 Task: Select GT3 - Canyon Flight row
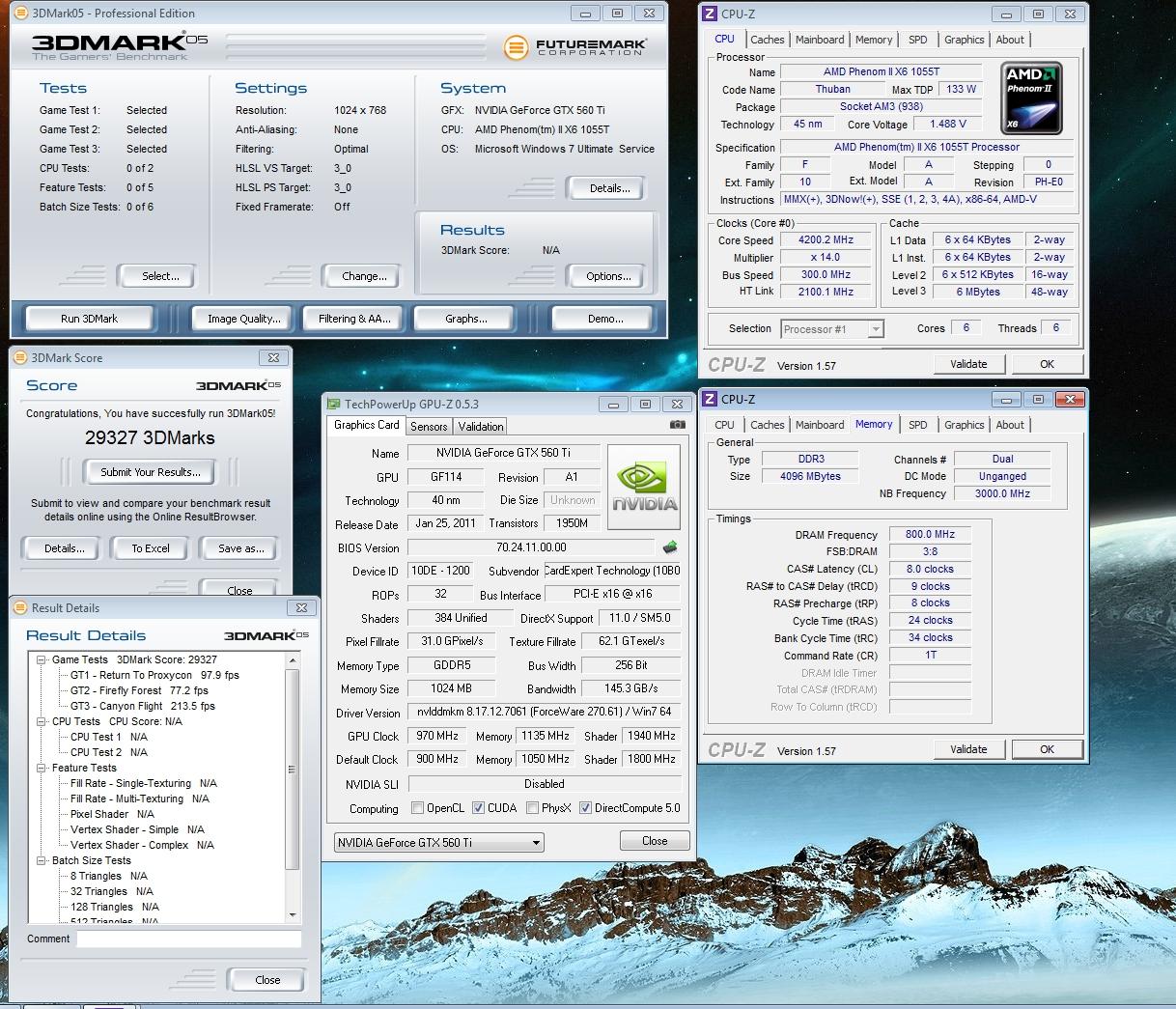click(143, 706)
